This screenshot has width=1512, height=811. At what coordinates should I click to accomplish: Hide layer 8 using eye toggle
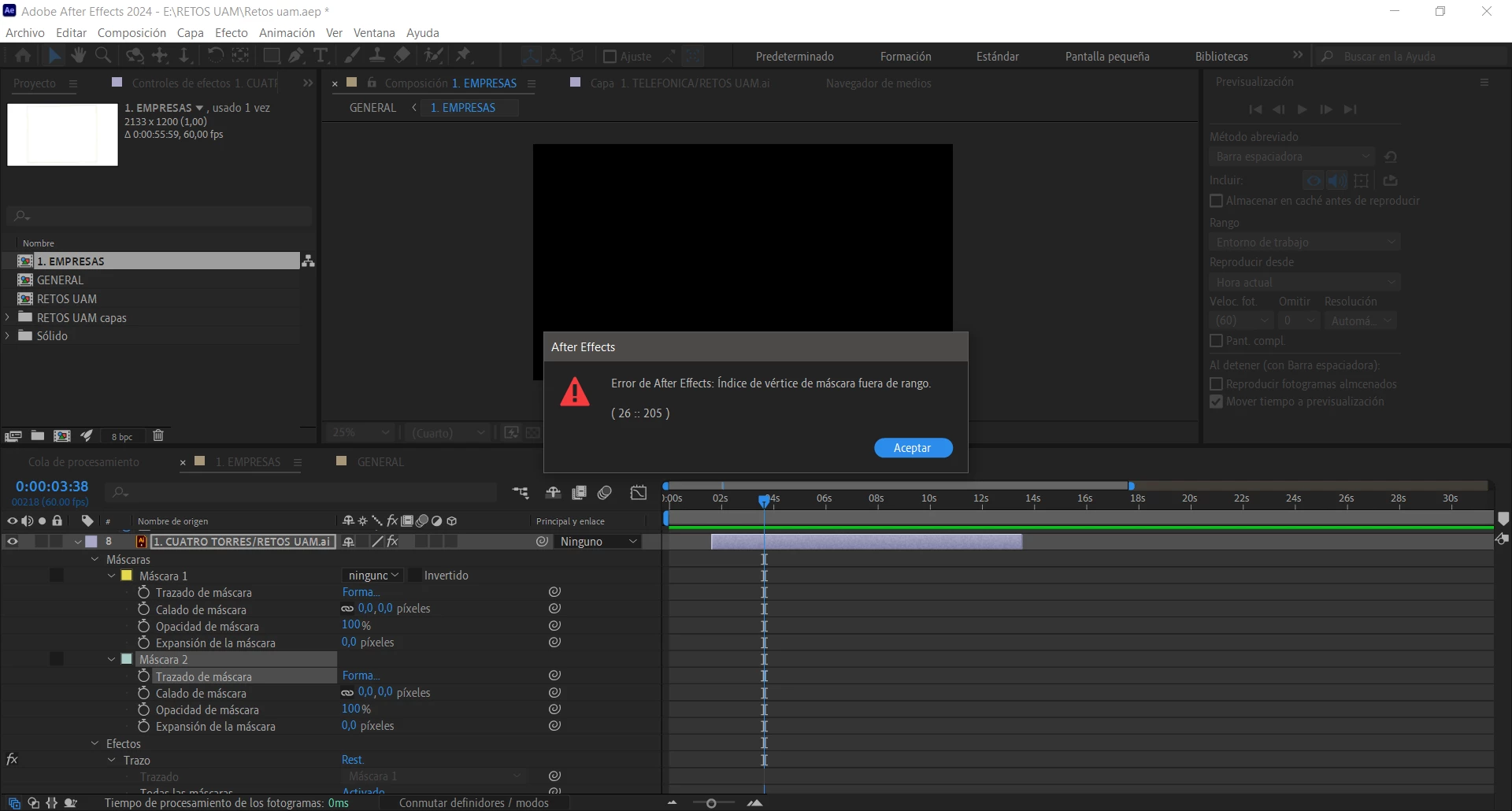pos(13,541)
